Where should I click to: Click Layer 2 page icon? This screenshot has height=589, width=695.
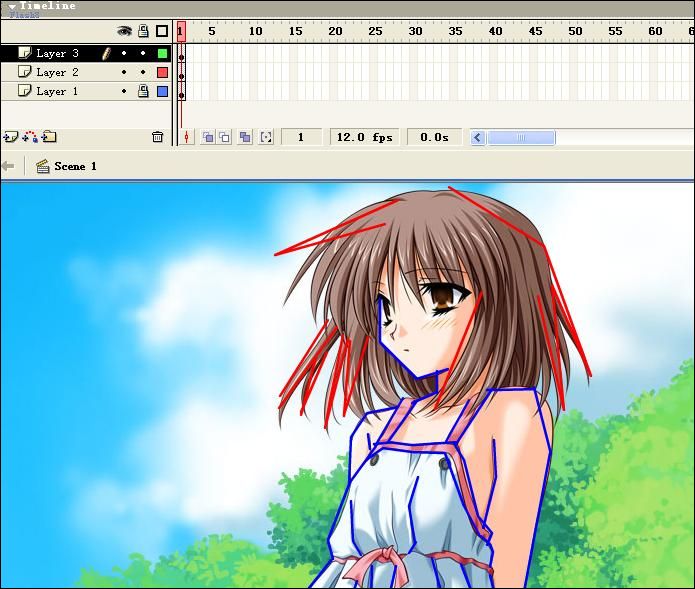(25, 72)
